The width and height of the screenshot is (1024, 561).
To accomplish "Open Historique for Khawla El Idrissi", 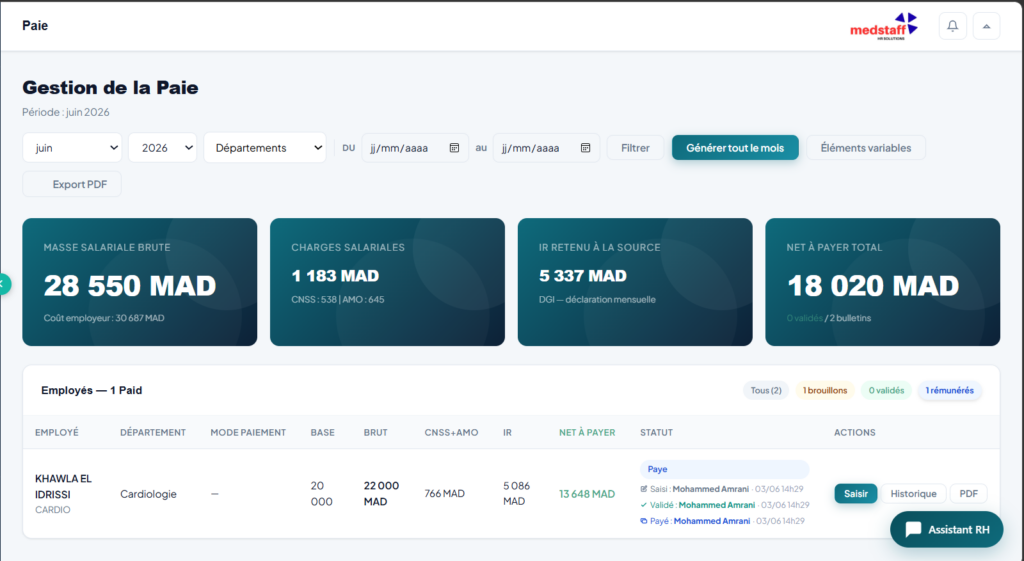I will (x=913, y=494).
